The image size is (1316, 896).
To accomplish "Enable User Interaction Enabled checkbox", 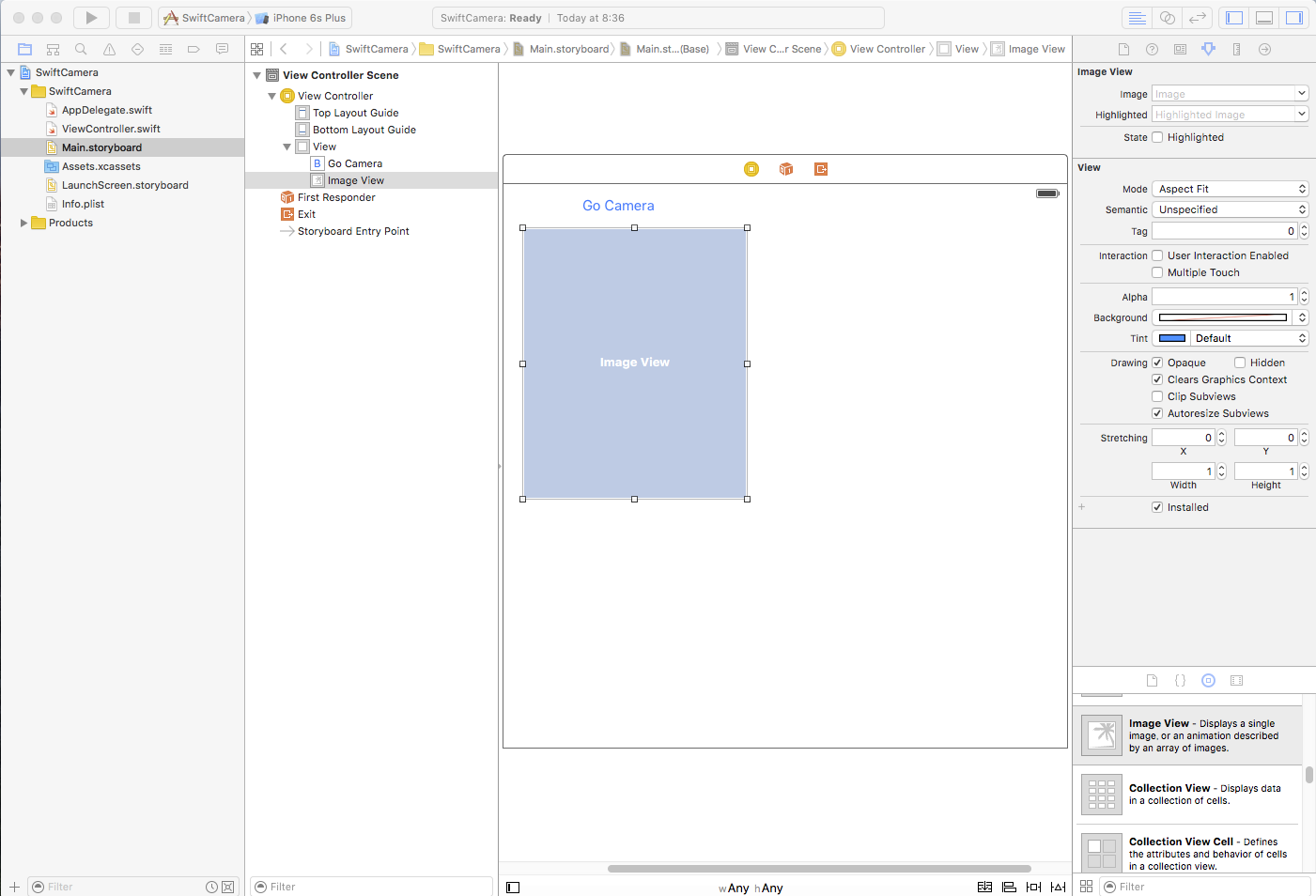I will pos(1157,255).
